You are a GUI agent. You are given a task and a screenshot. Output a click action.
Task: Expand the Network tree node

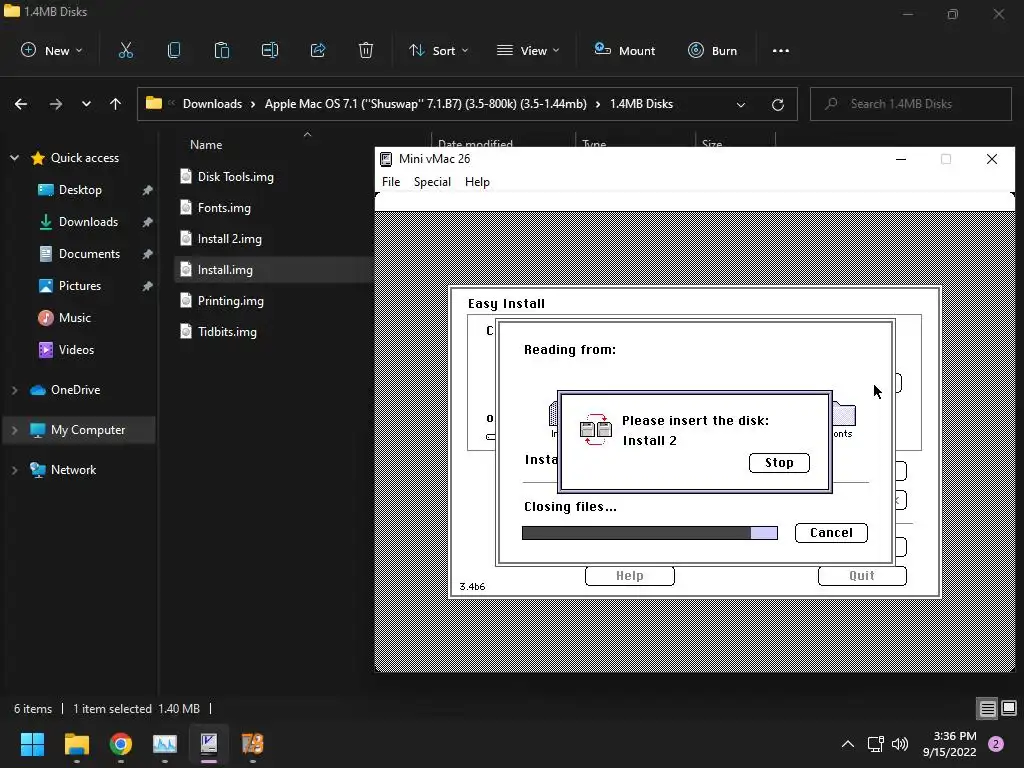14,470
